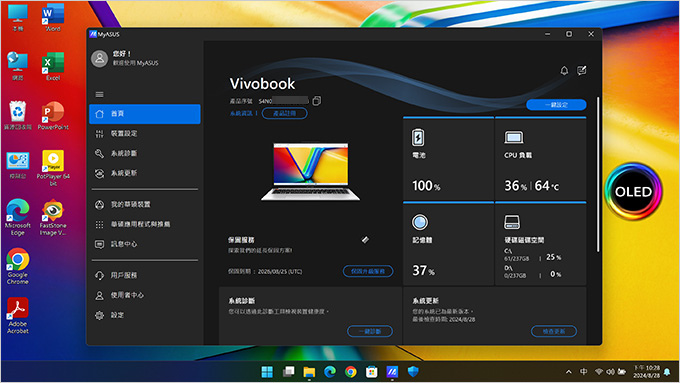Click the MyASUS icon on the taskbar
680x383 pixels.
pyautogui.click(x=392, y=372)
